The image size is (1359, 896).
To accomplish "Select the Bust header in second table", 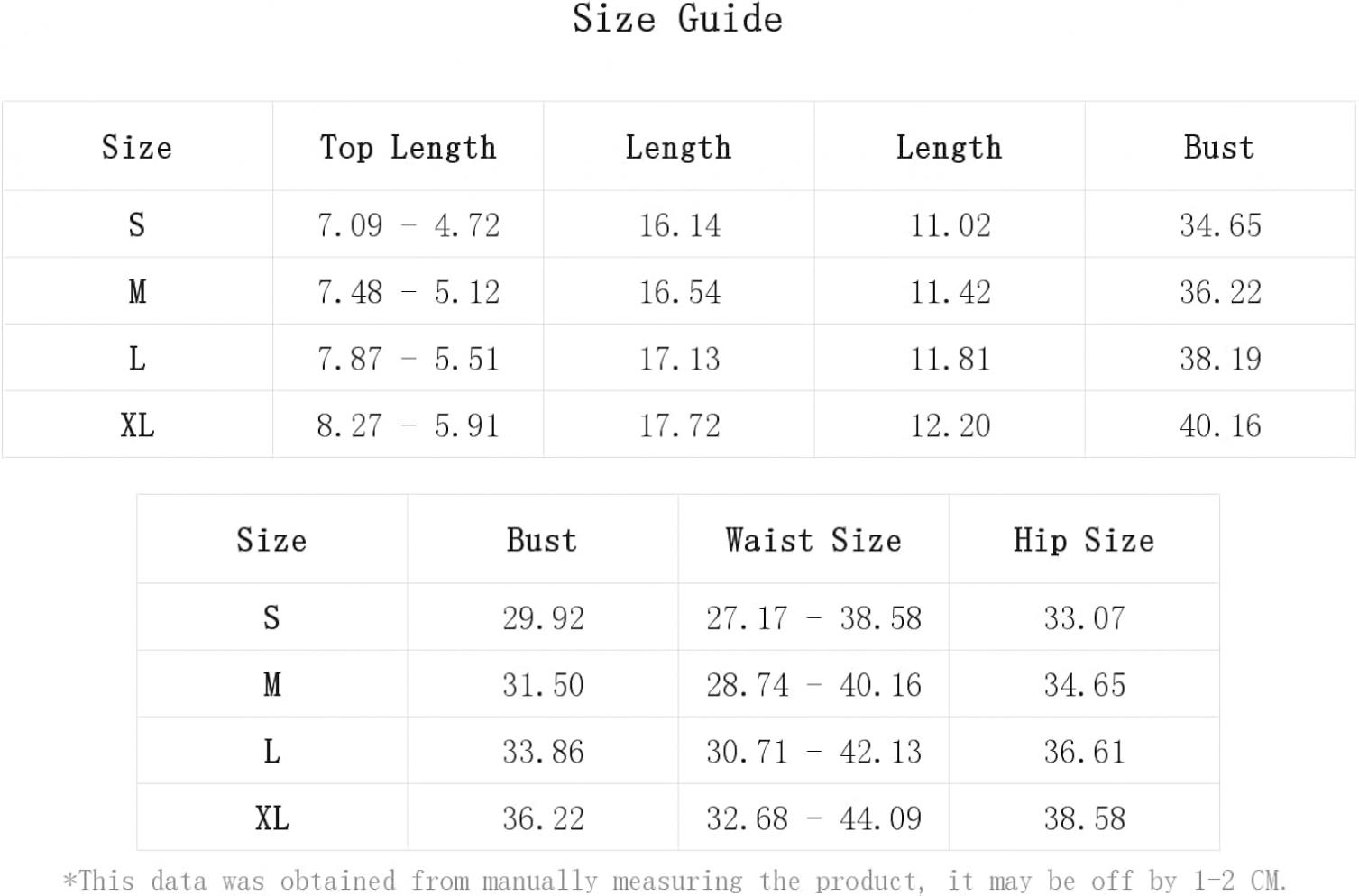I will tap(541, 540).
